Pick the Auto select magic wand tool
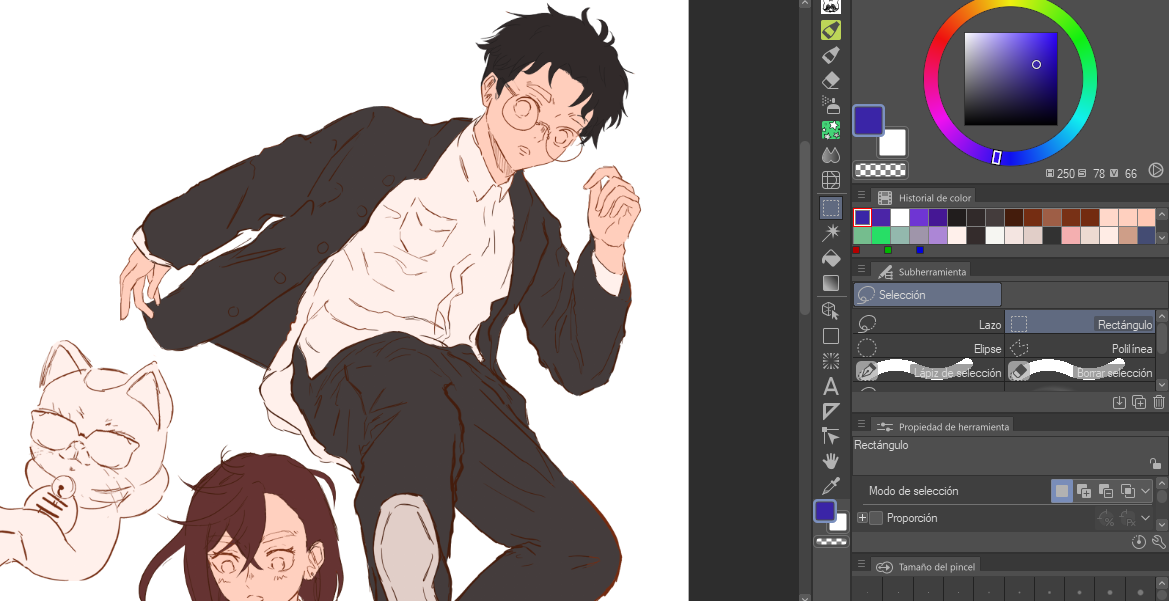 (830, 233)
